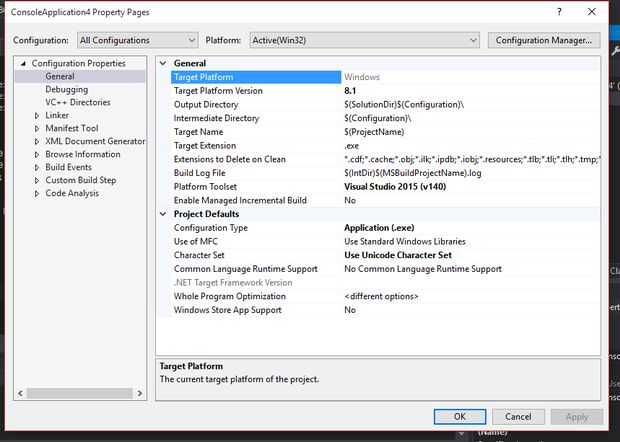Open the VC++ Directories page
620x442 pixels.
78,102
